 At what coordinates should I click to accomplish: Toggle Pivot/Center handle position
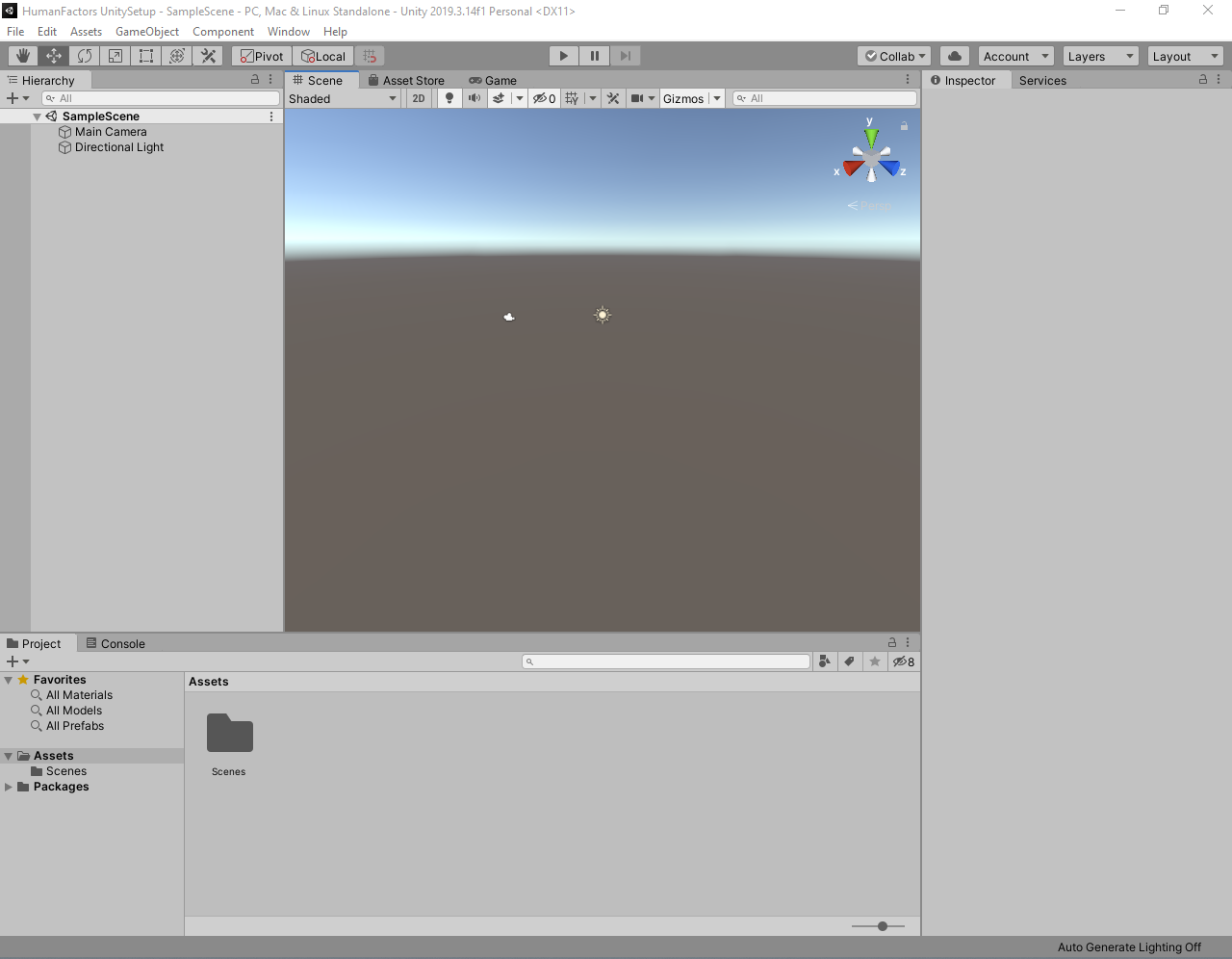(x=262, y=56)
